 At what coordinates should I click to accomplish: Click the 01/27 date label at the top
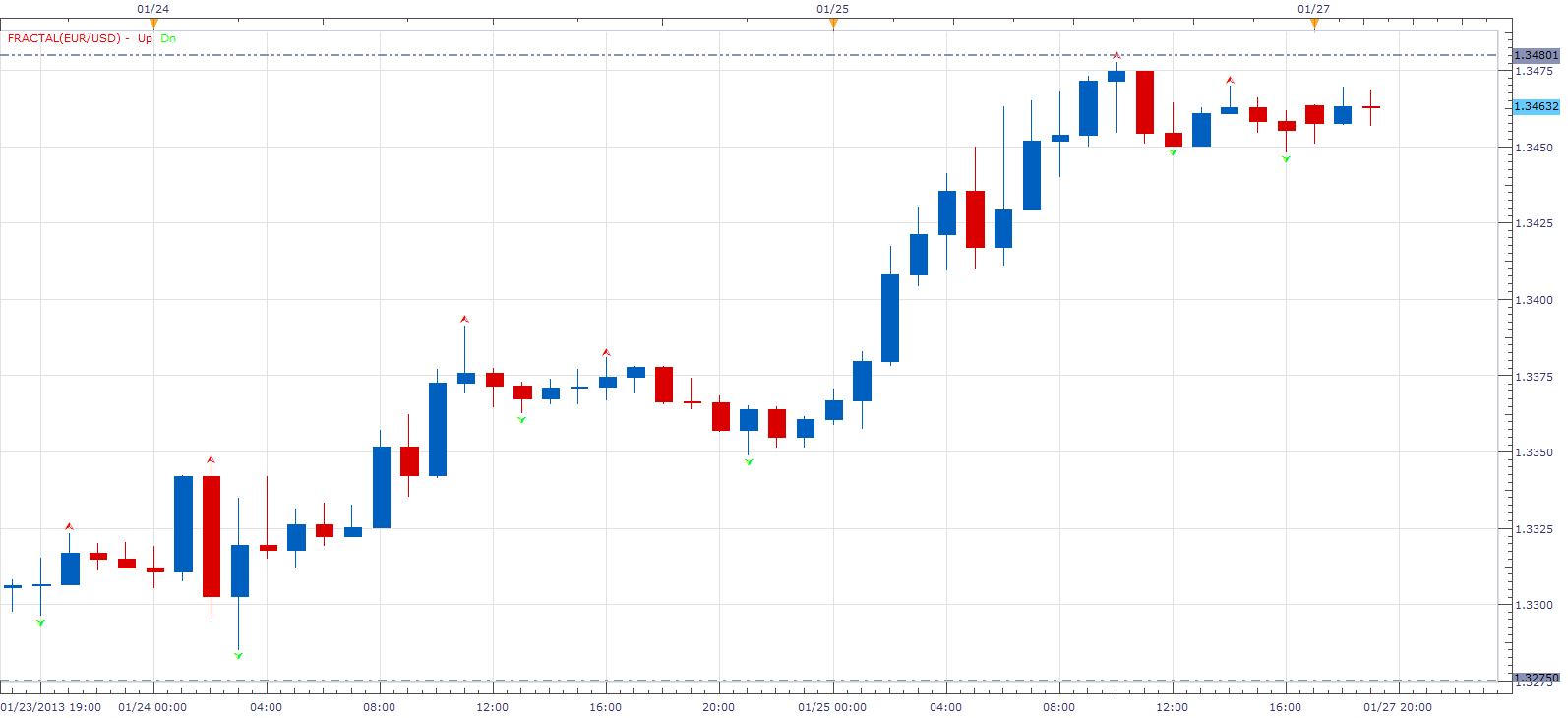1314,9
